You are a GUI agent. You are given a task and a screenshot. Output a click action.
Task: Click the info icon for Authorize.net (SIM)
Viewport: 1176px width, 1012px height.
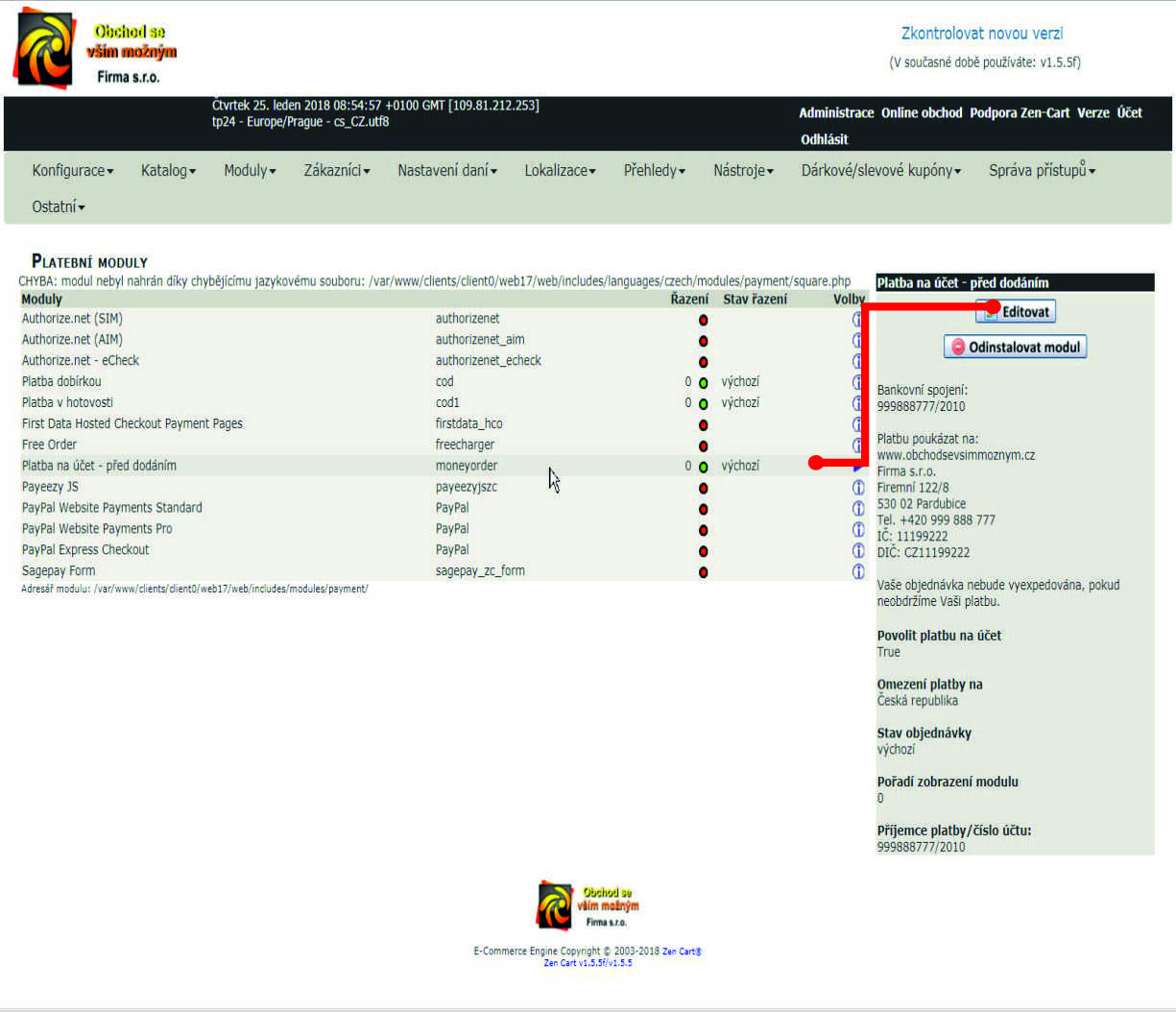[857, 319]
